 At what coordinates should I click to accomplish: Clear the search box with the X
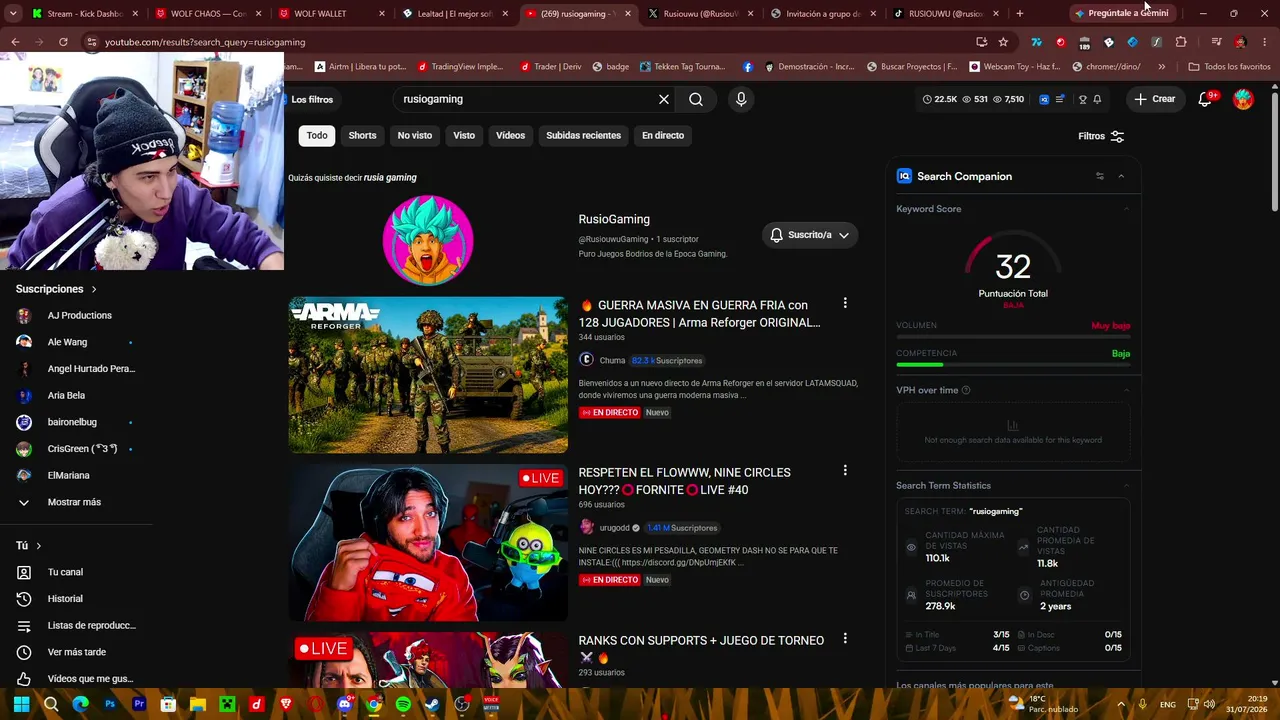tap(663, 99)
